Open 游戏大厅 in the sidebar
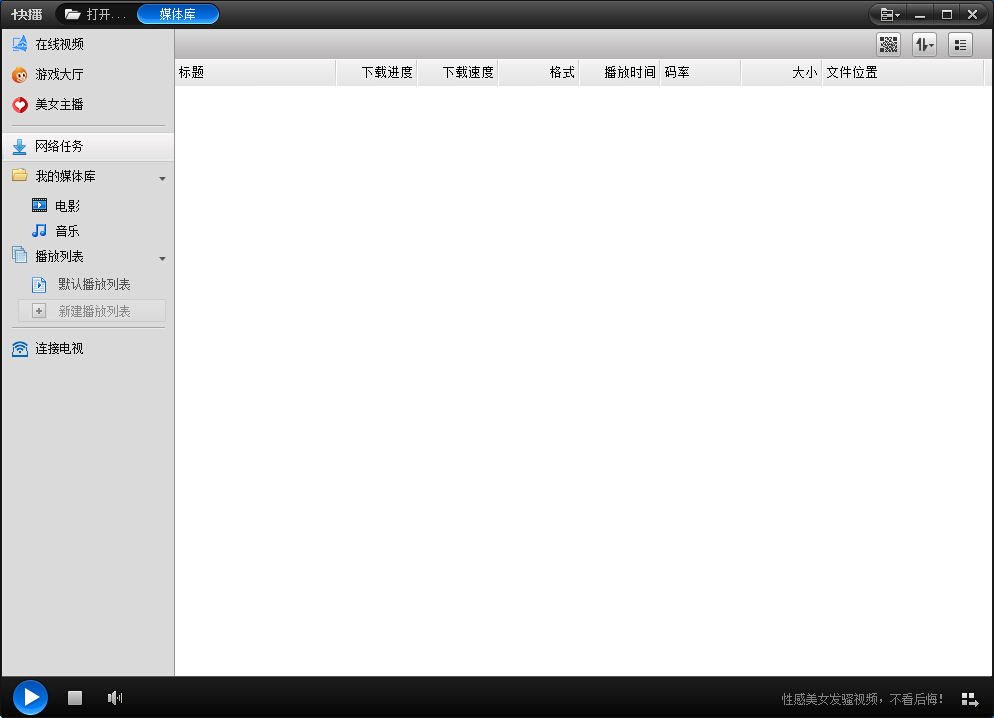Viewport: 994px width, 718px height. (59, 75)
